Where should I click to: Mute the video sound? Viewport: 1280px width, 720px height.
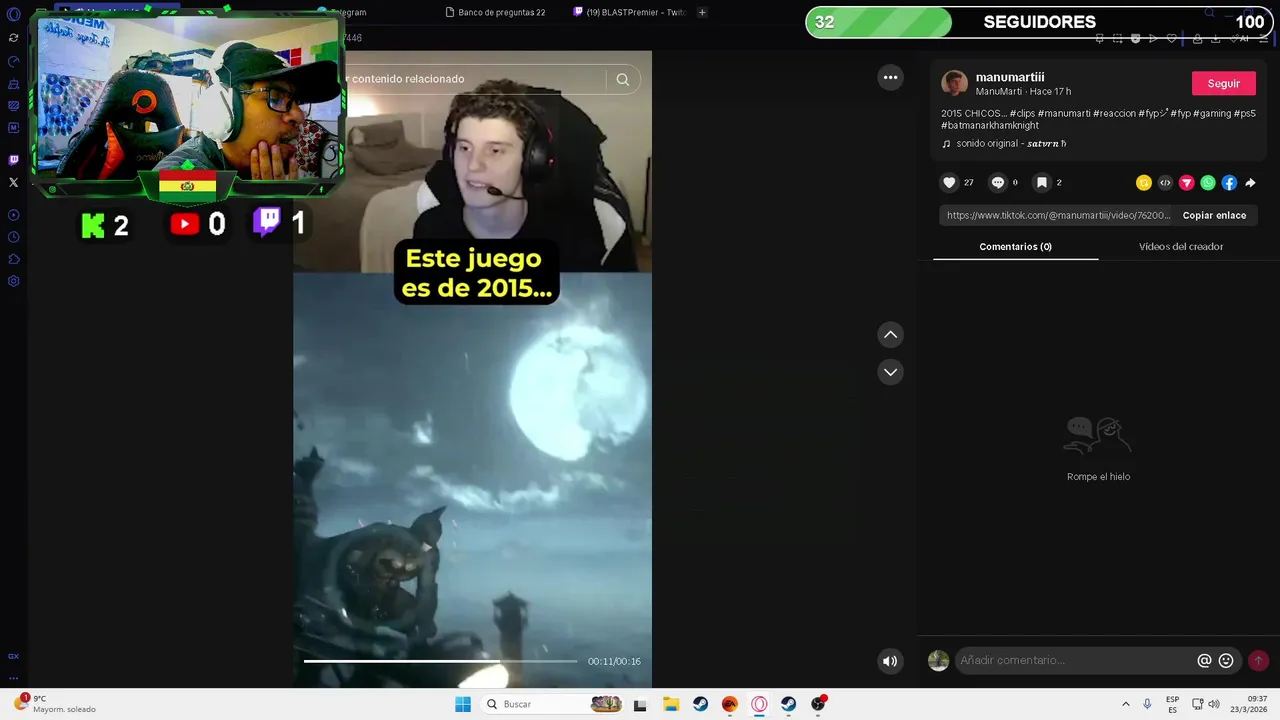tap(890, 661)
